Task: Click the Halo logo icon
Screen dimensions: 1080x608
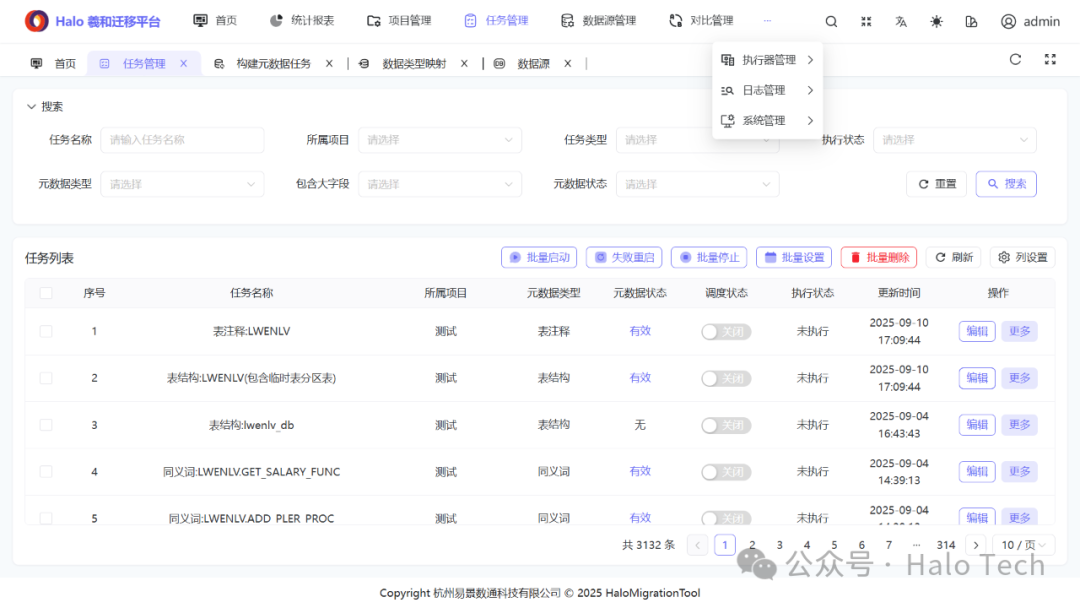Action: [x=37, y=21]
